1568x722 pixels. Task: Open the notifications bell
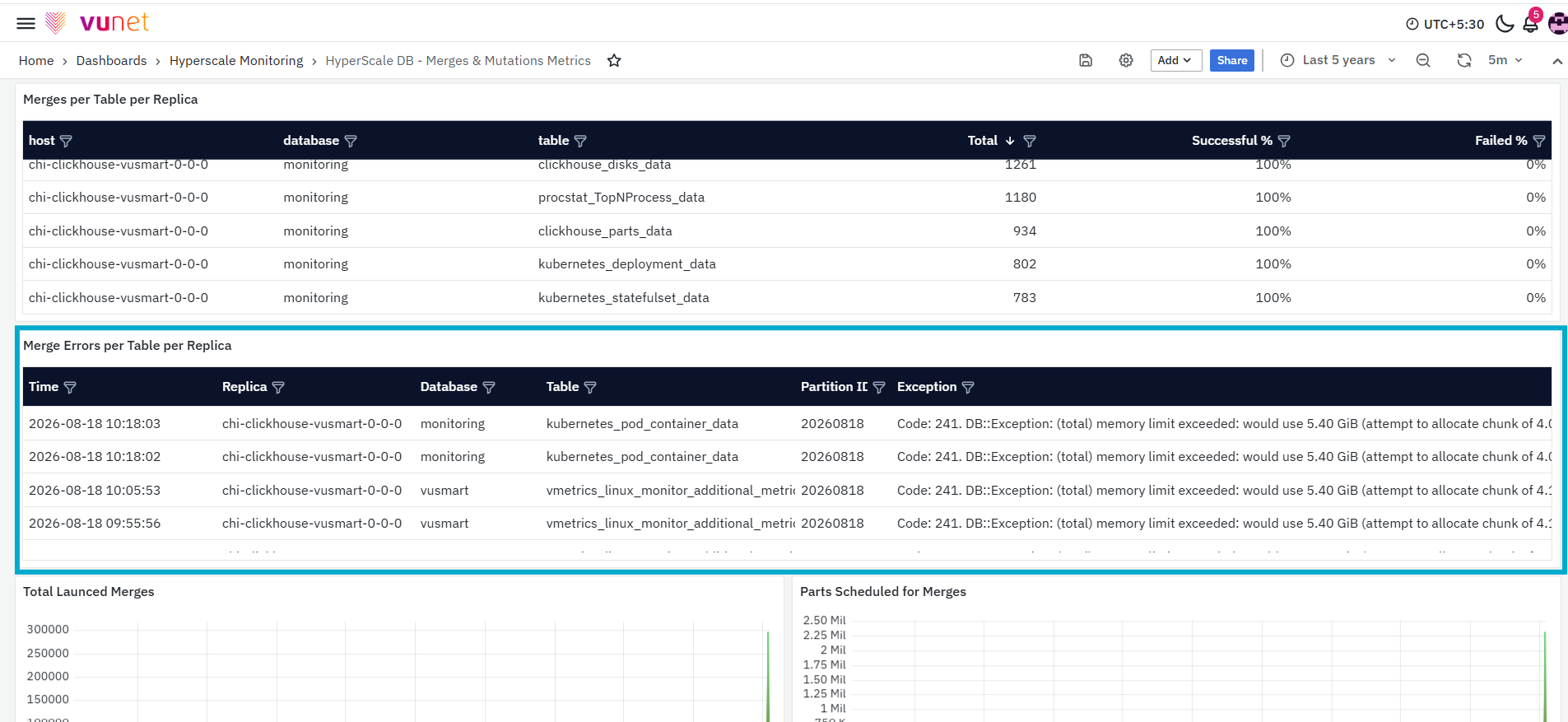pos(1530,24)
